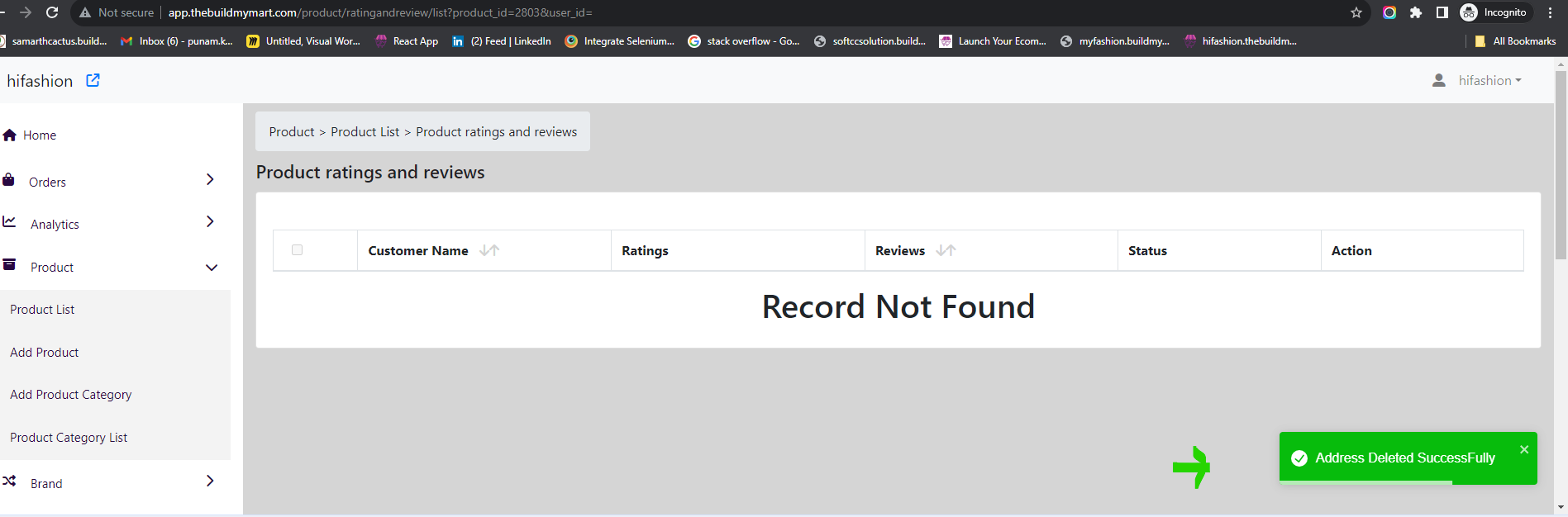This screenshot has height=517, width=1568.
Task: Click the page vertical scrollbar thumb
Action: click(x=1561, y=165)
